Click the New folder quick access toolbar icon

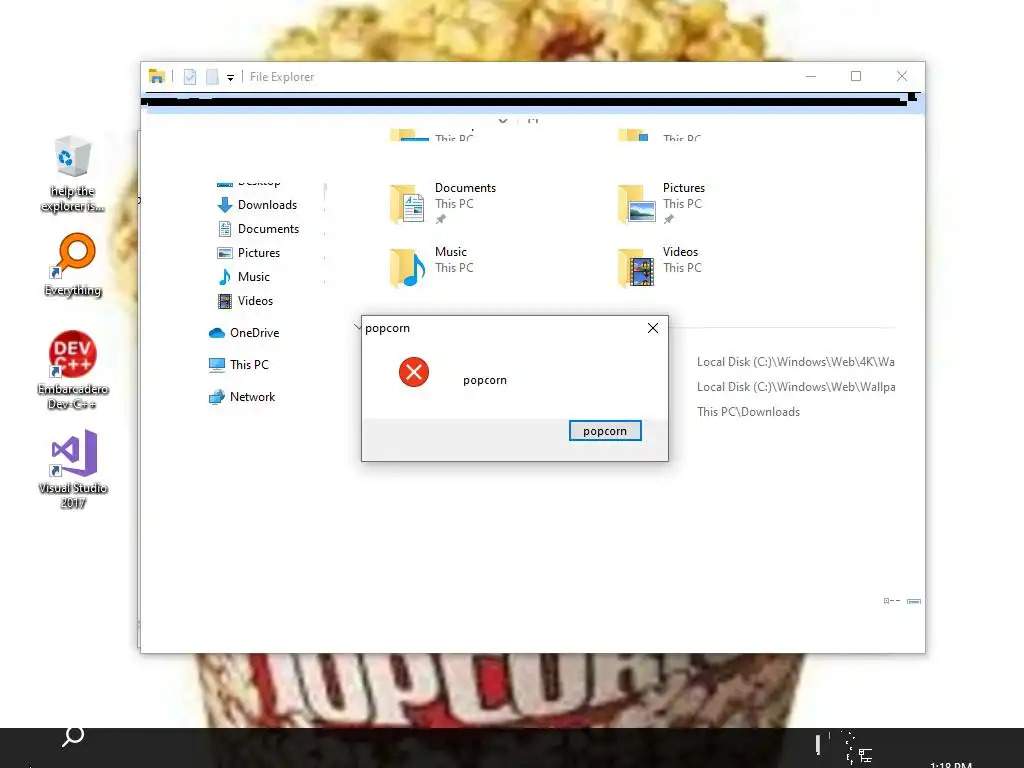click(x=212, y=77)
